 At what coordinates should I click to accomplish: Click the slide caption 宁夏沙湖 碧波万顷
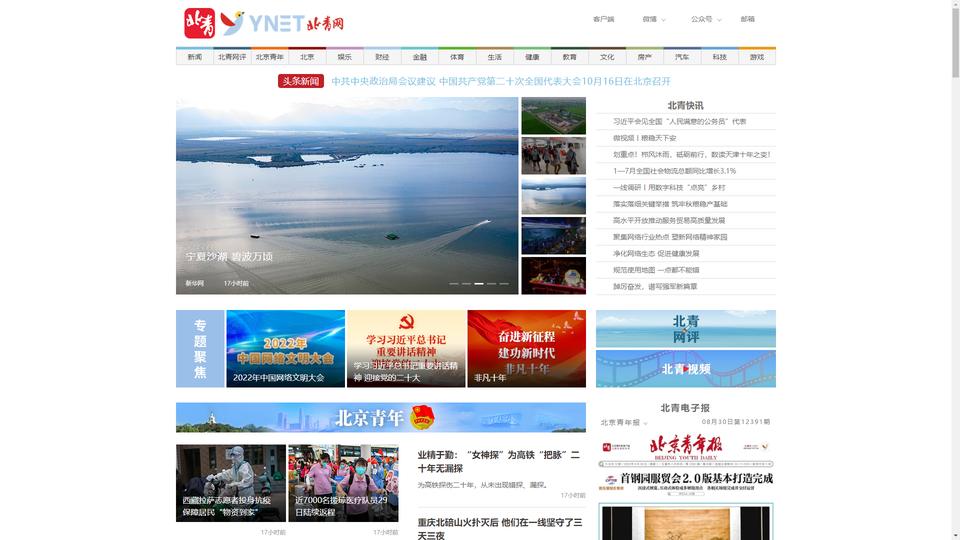[x=229, y=257]
